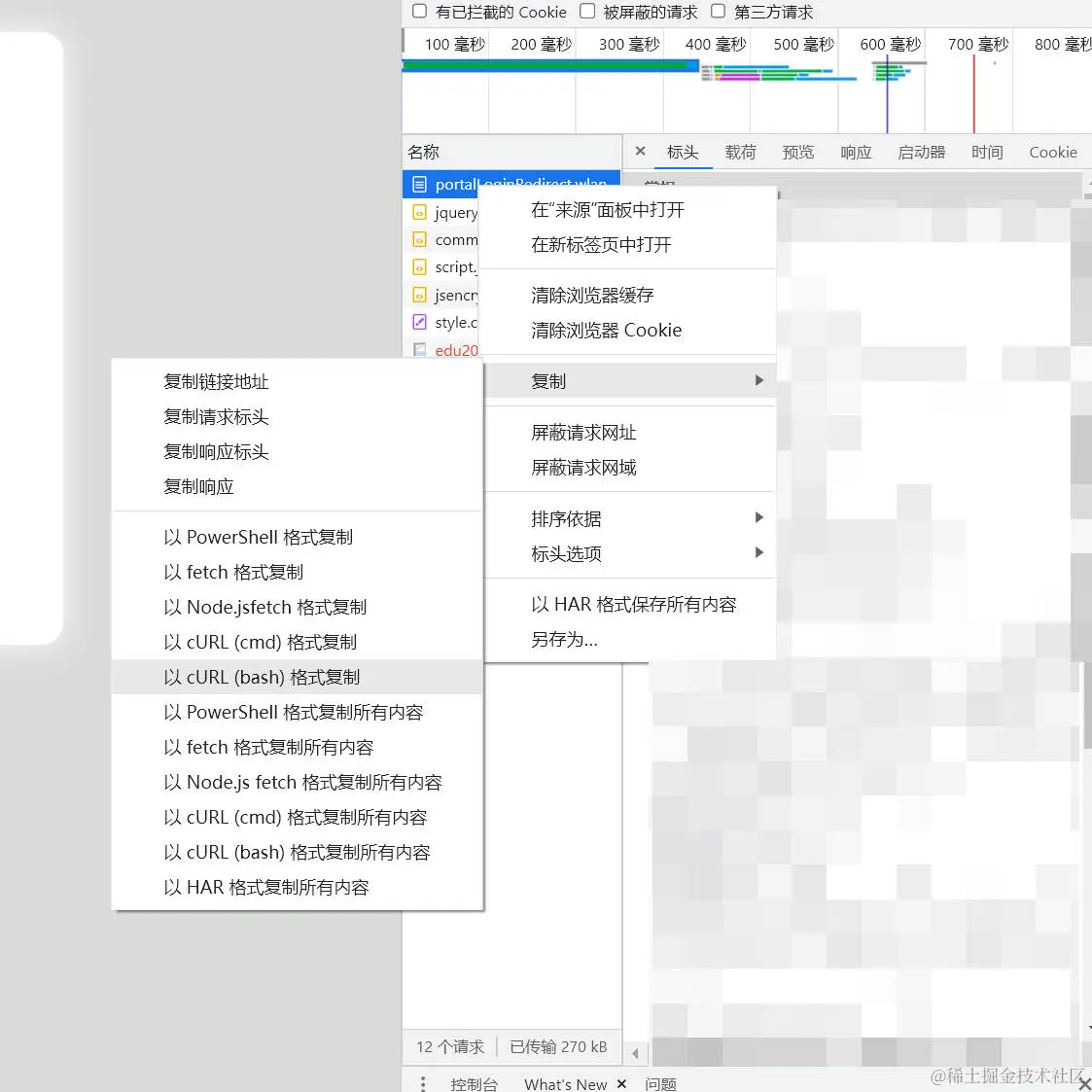Open the 控制台 drawer panel
Screen dimensions: 1092x1092
point(475,1083)
